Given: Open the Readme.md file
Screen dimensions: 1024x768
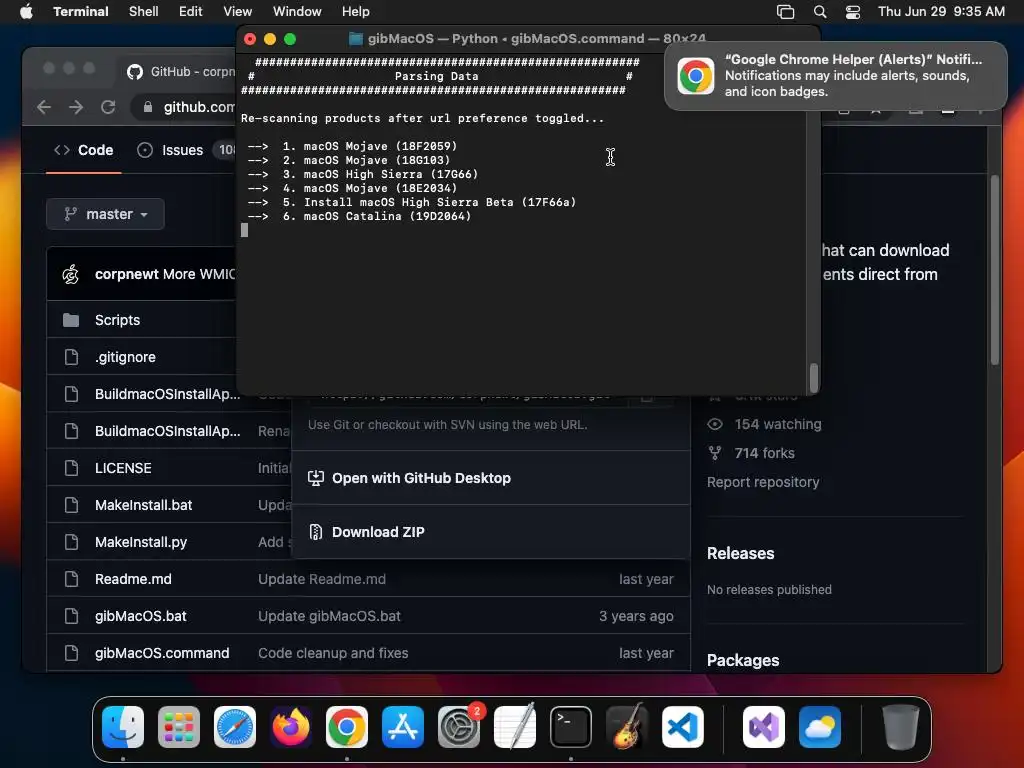Looking at the screenshot, I should point(133,579).
